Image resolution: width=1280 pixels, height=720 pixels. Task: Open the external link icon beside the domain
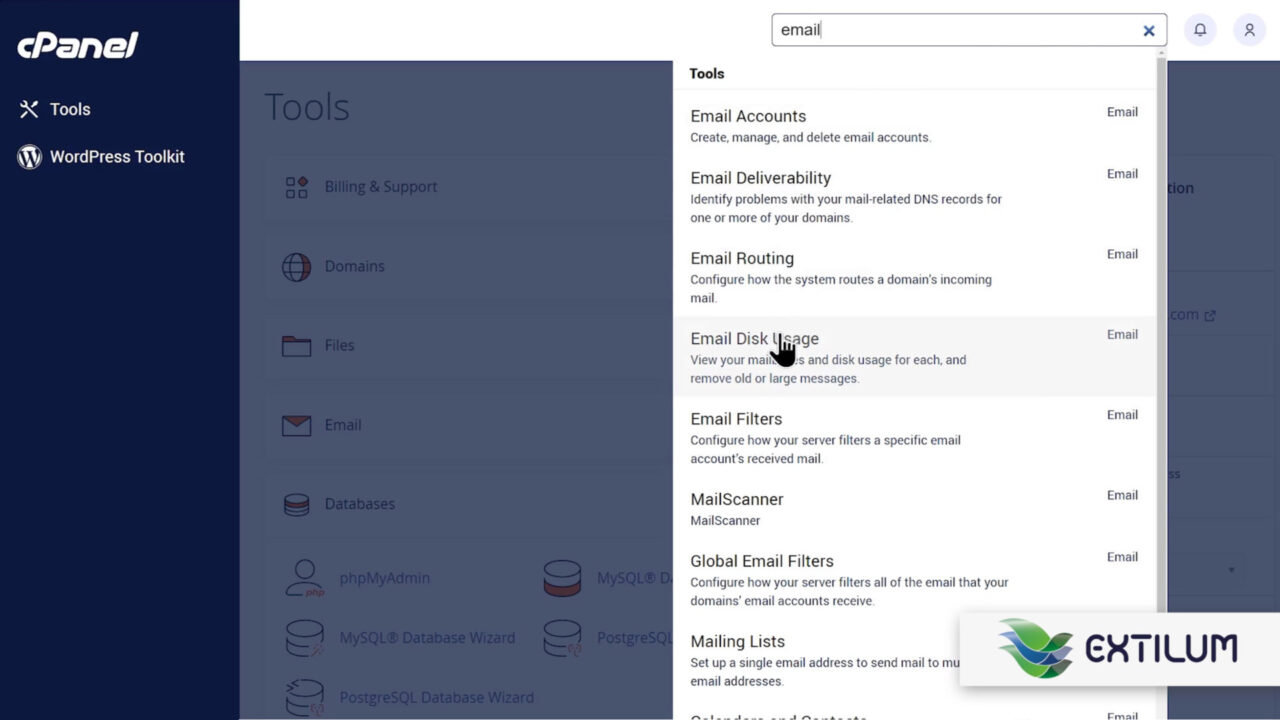pyautogui.click(x=1211, y=314)
